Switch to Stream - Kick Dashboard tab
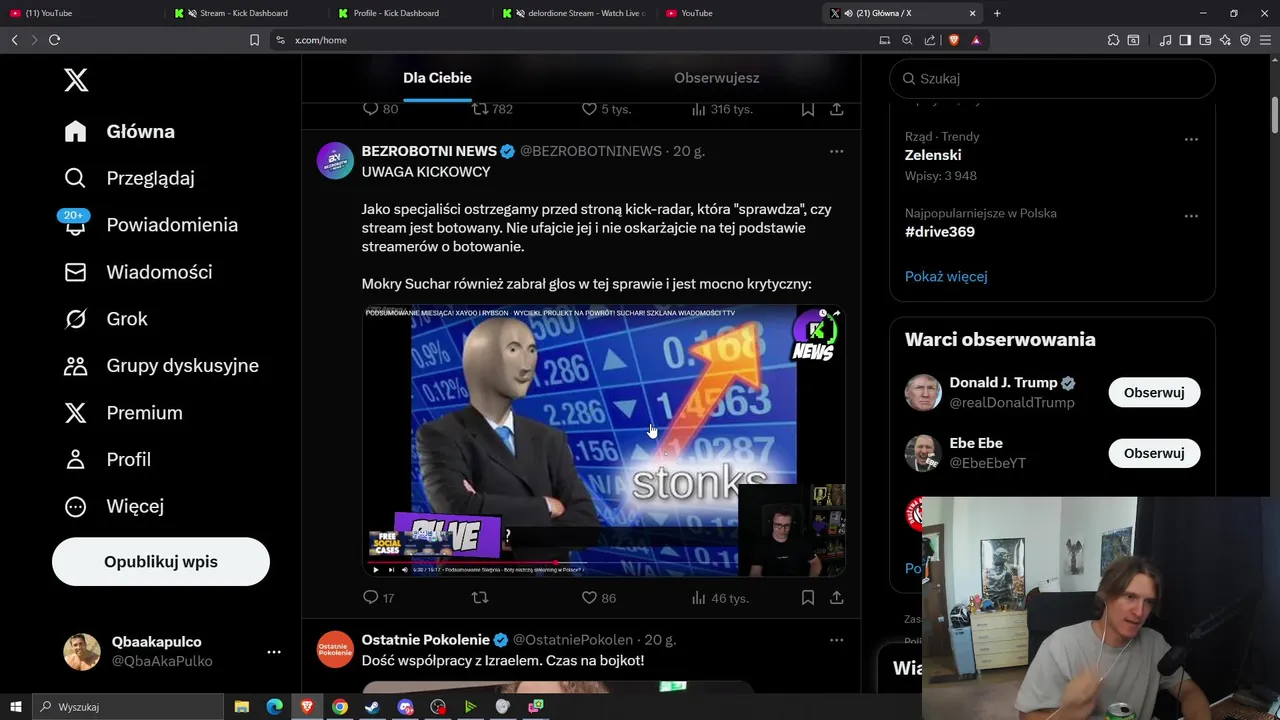Viewport: 1280px width, 720px height. pyautogui.click(x=243, y=13)
